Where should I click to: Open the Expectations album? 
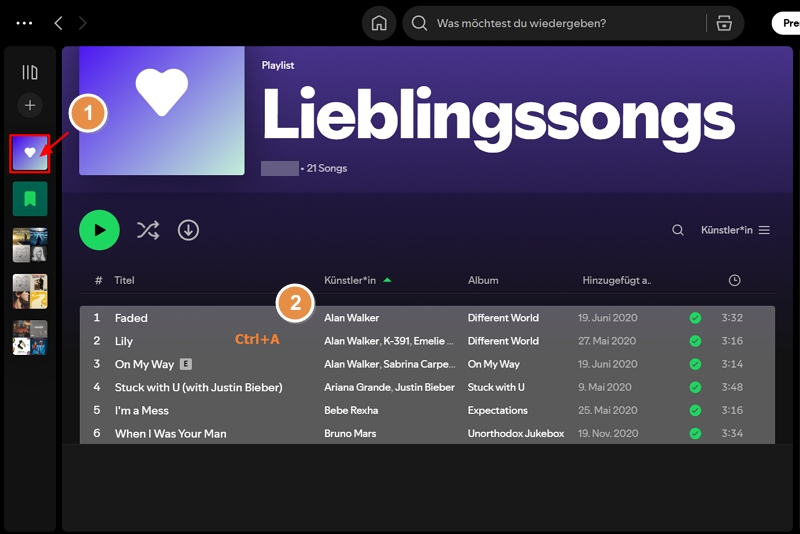click(x=497, y=410)
